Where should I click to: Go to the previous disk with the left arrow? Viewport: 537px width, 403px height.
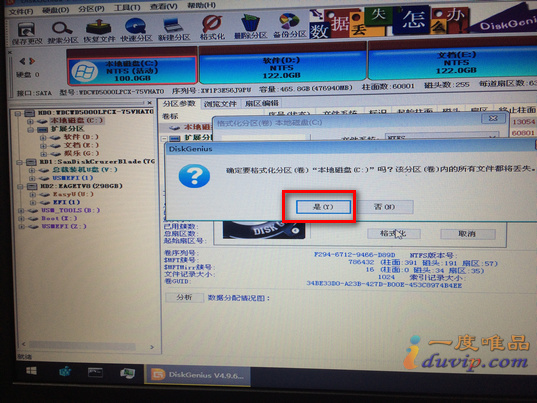tap(23, 61)
